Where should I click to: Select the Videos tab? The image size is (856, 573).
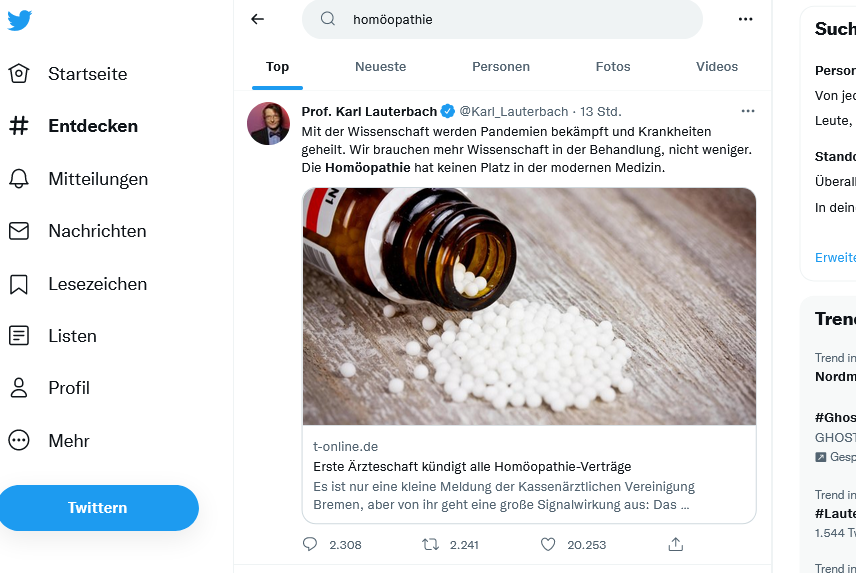717,67
